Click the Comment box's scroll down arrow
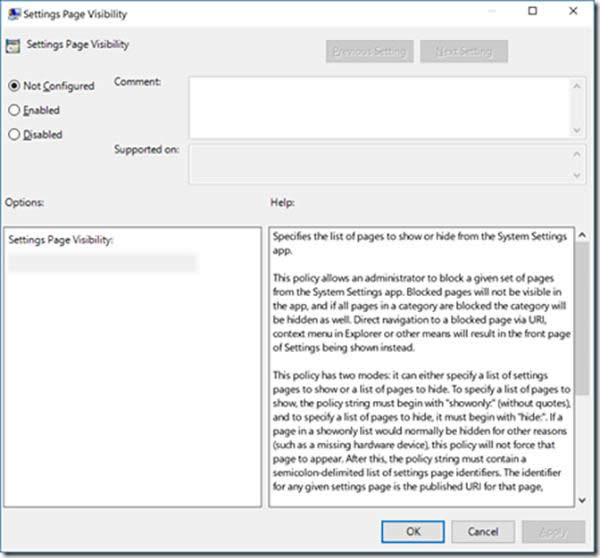 (579, 129)
